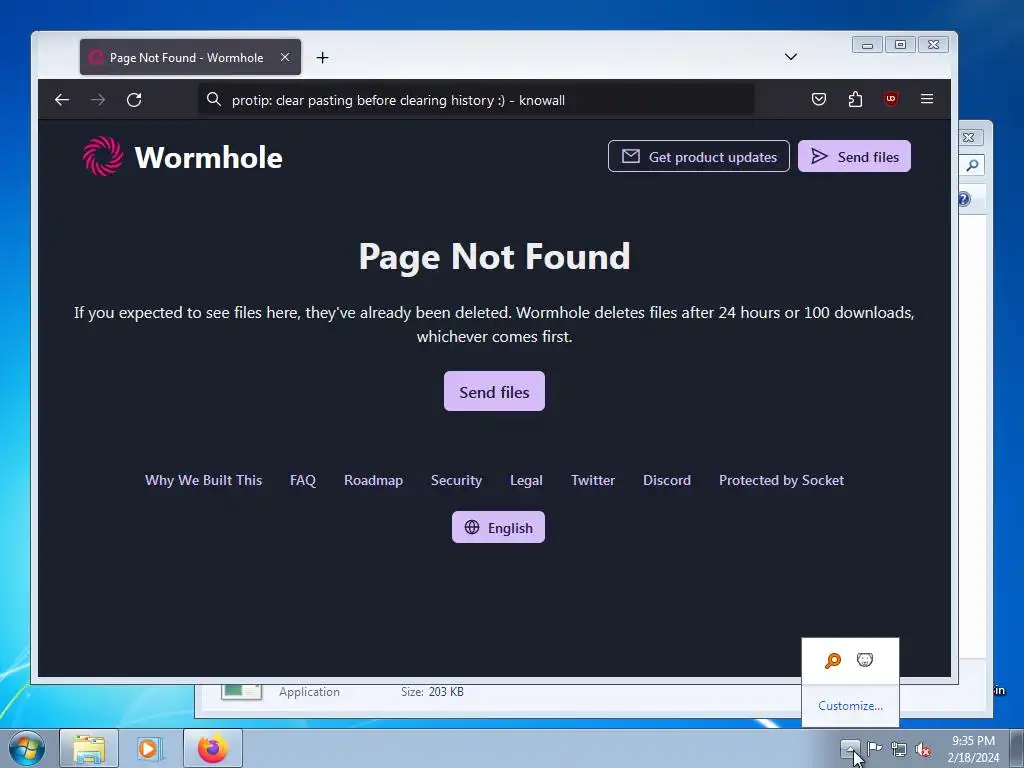The height and width of the screenshot is (768, 1024).
Task: Click the muted volume speaker tray icon
Action: click(923, 749)
